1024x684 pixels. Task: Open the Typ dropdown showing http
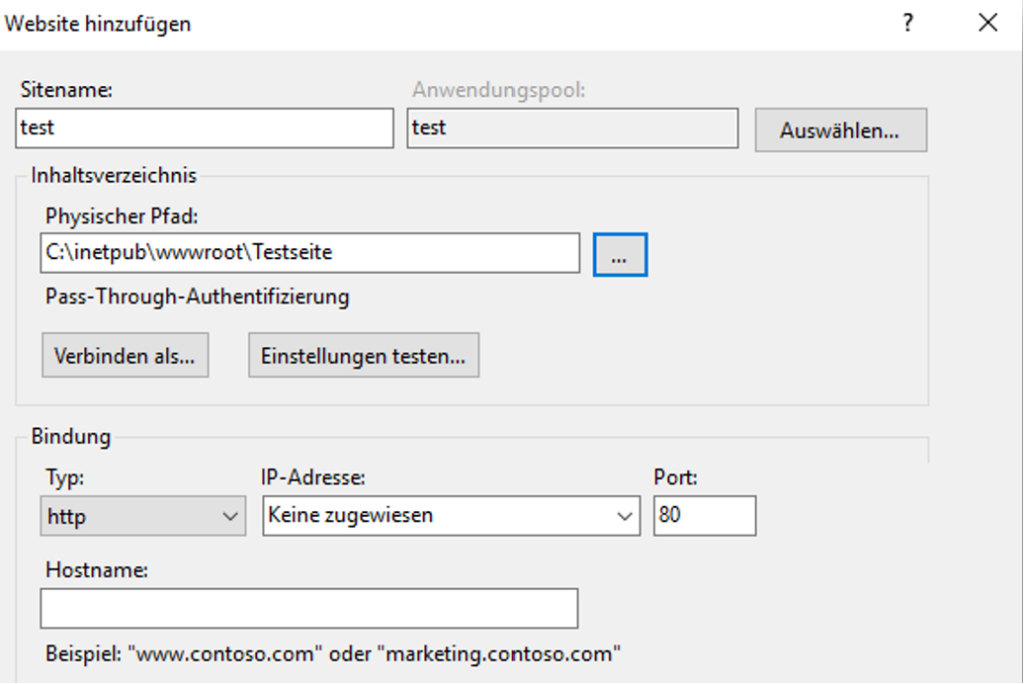143,516
